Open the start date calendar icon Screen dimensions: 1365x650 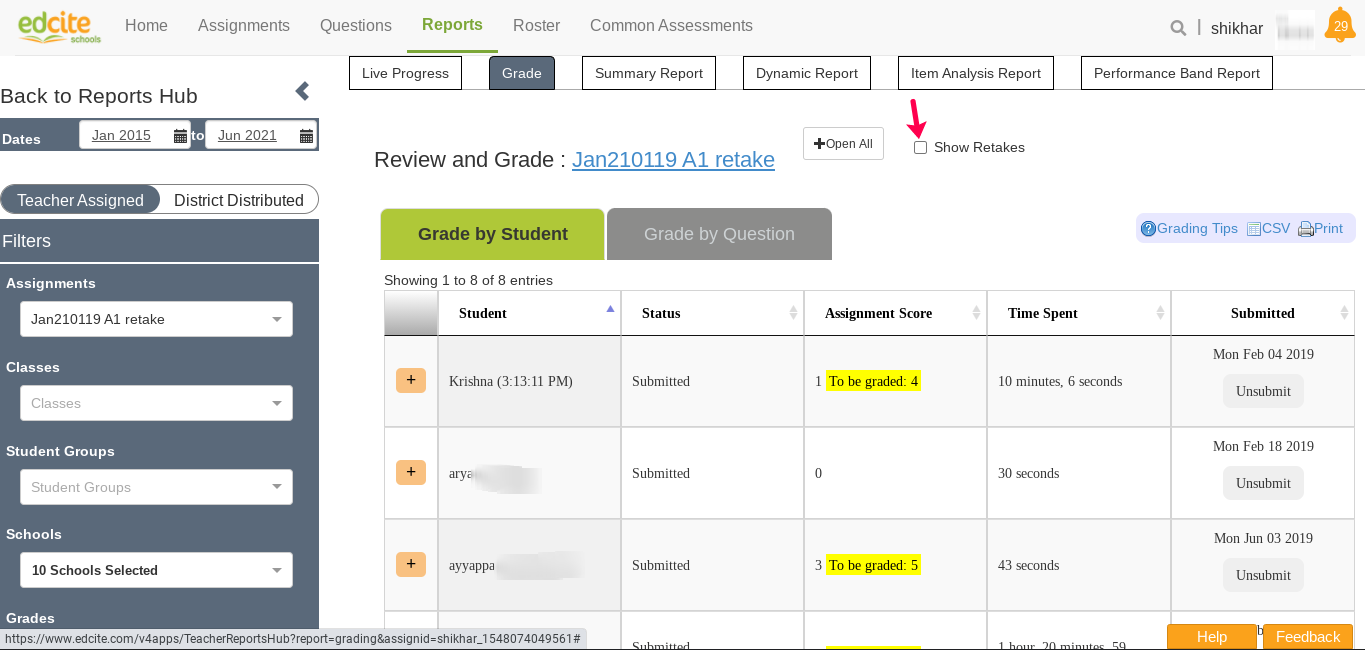[181, 135]
